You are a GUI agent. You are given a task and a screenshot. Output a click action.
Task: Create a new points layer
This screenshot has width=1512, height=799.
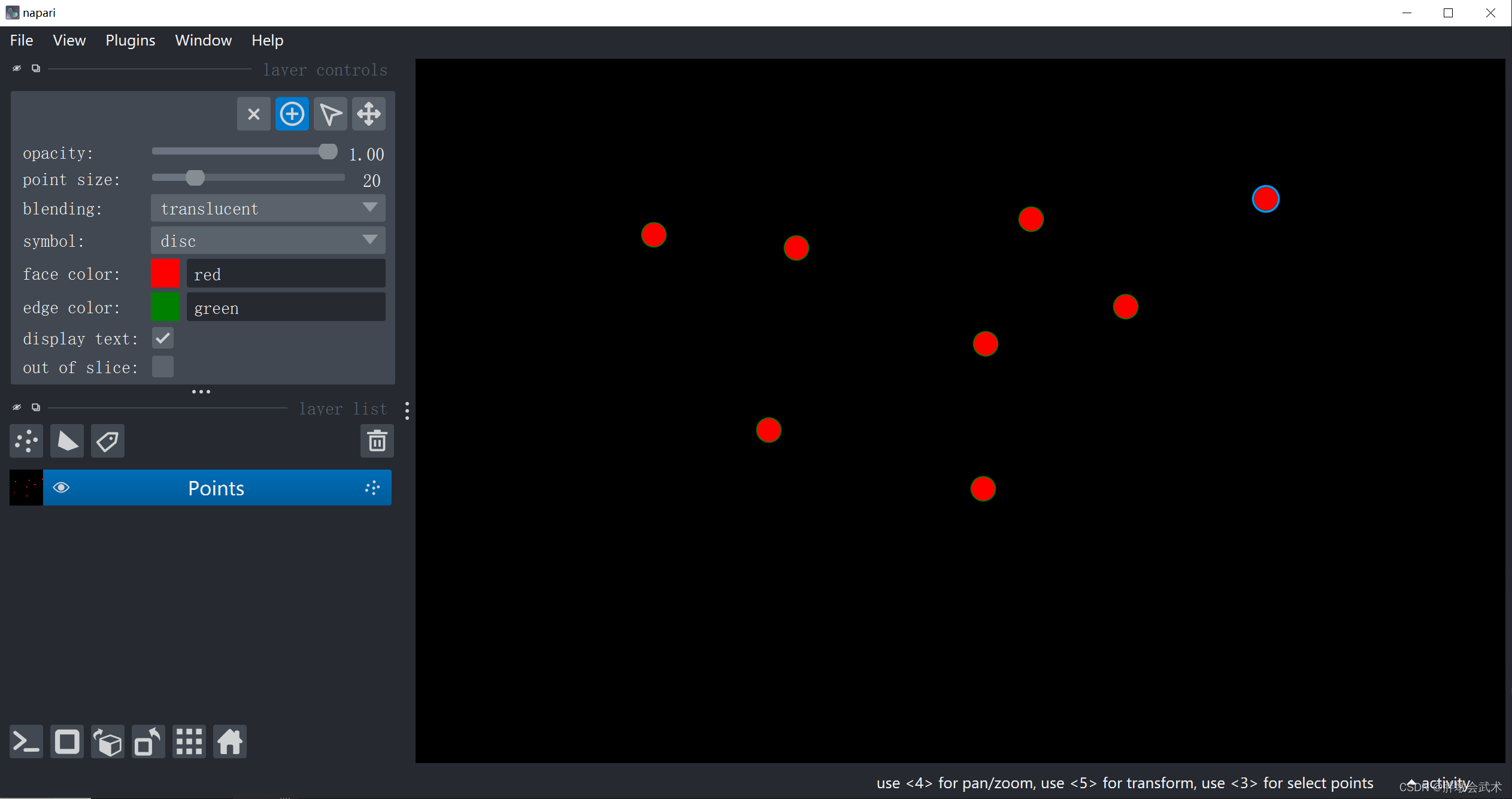pos(26,441)
